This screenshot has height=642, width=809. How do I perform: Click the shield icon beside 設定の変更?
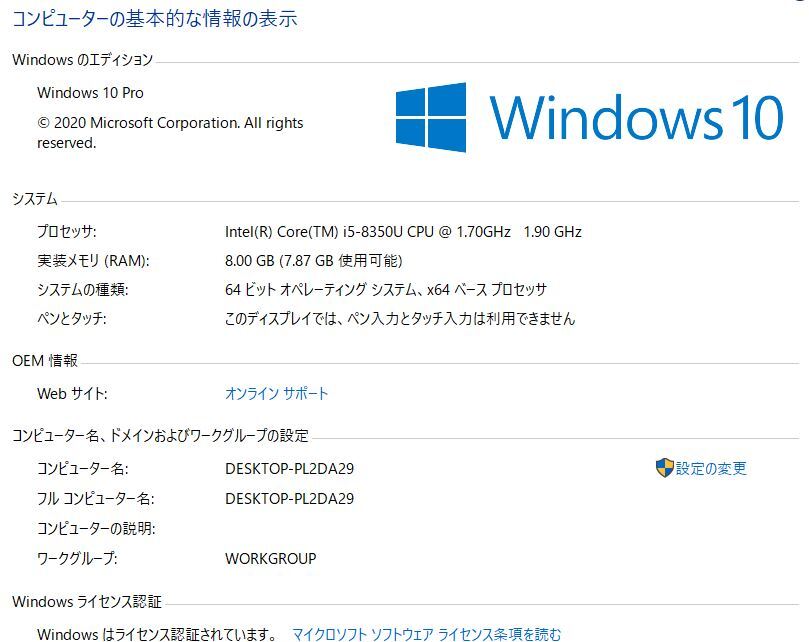click(665, 468)
